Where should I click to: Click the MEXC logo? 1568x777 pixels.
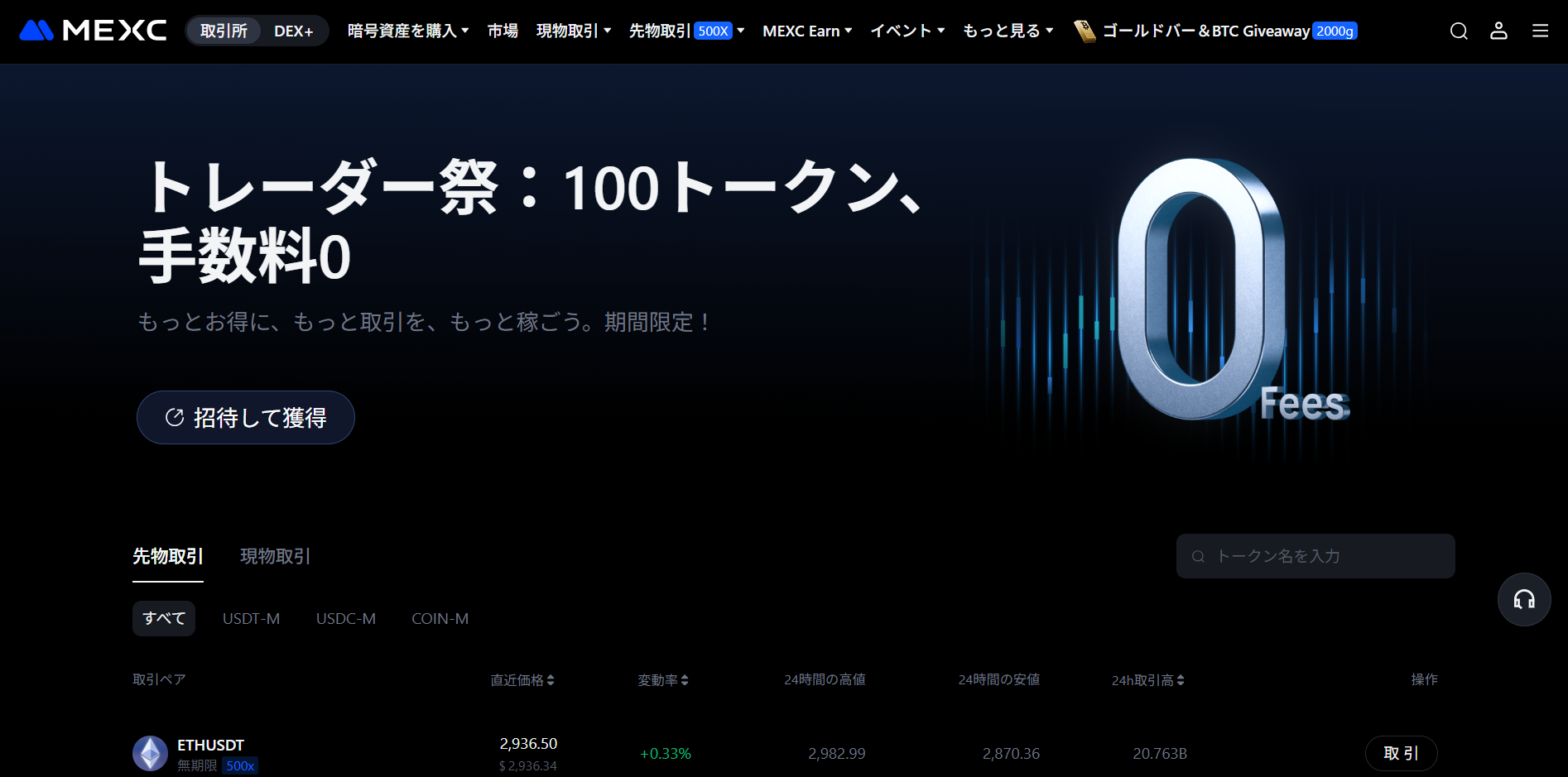[x=91, y=31]
